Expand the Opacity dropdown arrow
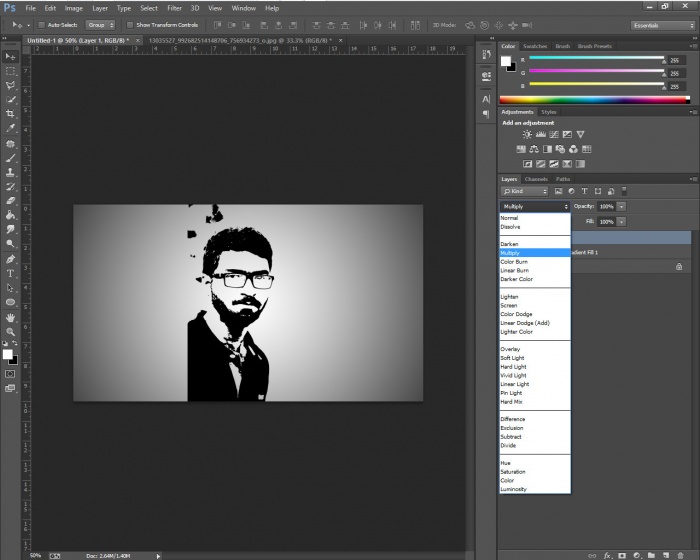The height and width of the screenshot is (560, 700). pyautogui.click(x=621, y=206)
